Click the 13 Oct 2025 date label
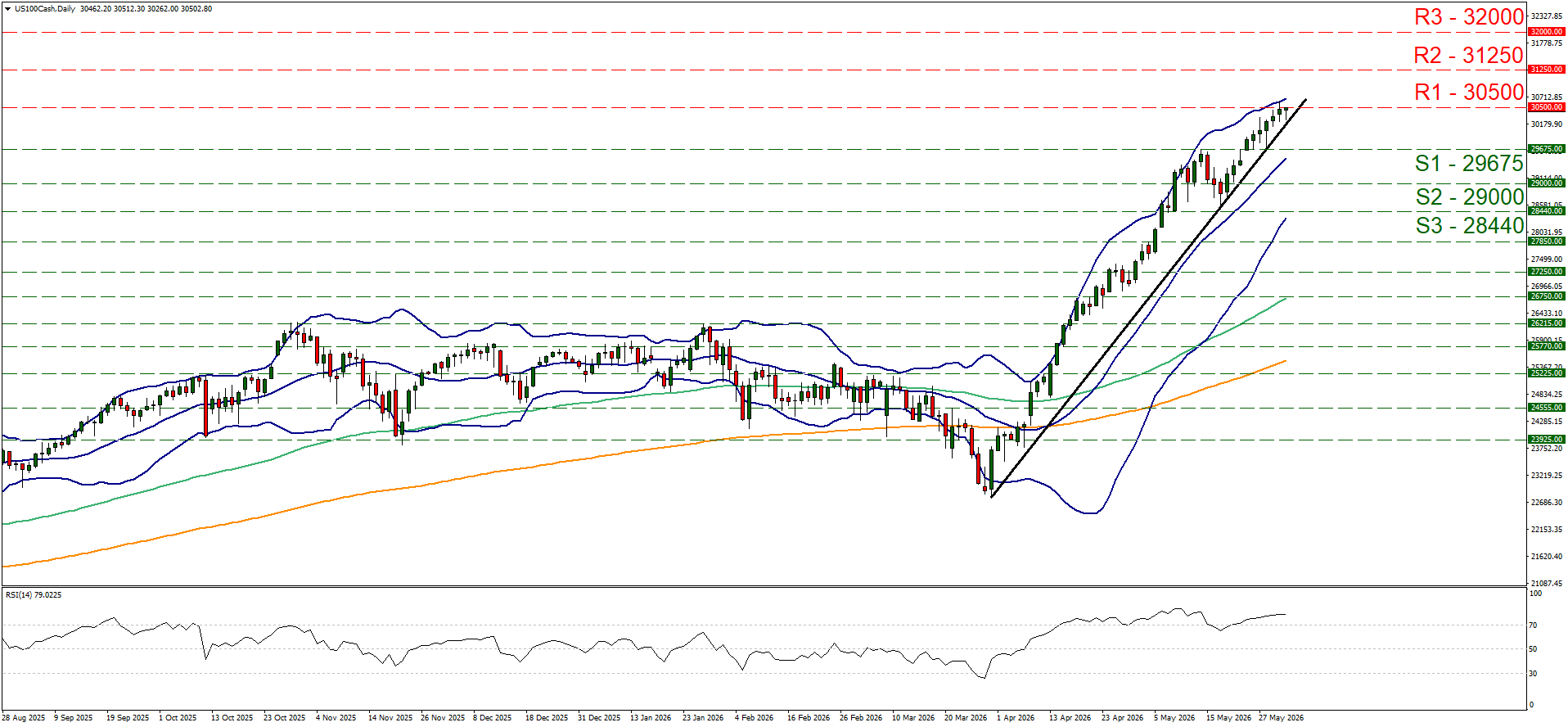The width and height of the screenshot is (1568, 727). (x=232, y=718)
